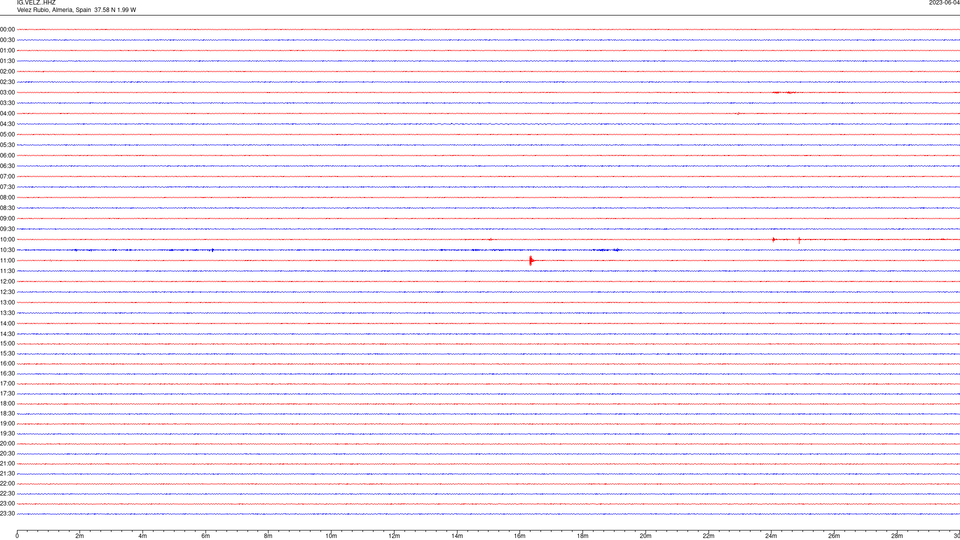Select the 01:30 row label
Image resolution: width=960 pixels, height=540 pixels.
tap(7, 61)
